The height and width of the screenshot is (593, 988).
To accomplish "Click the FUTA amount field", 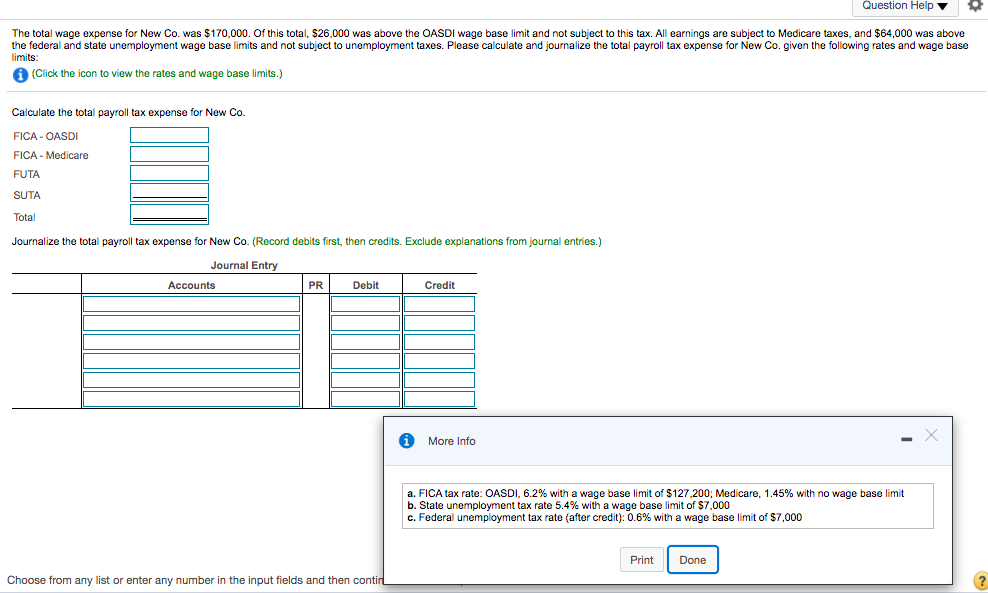I will 168,174.
